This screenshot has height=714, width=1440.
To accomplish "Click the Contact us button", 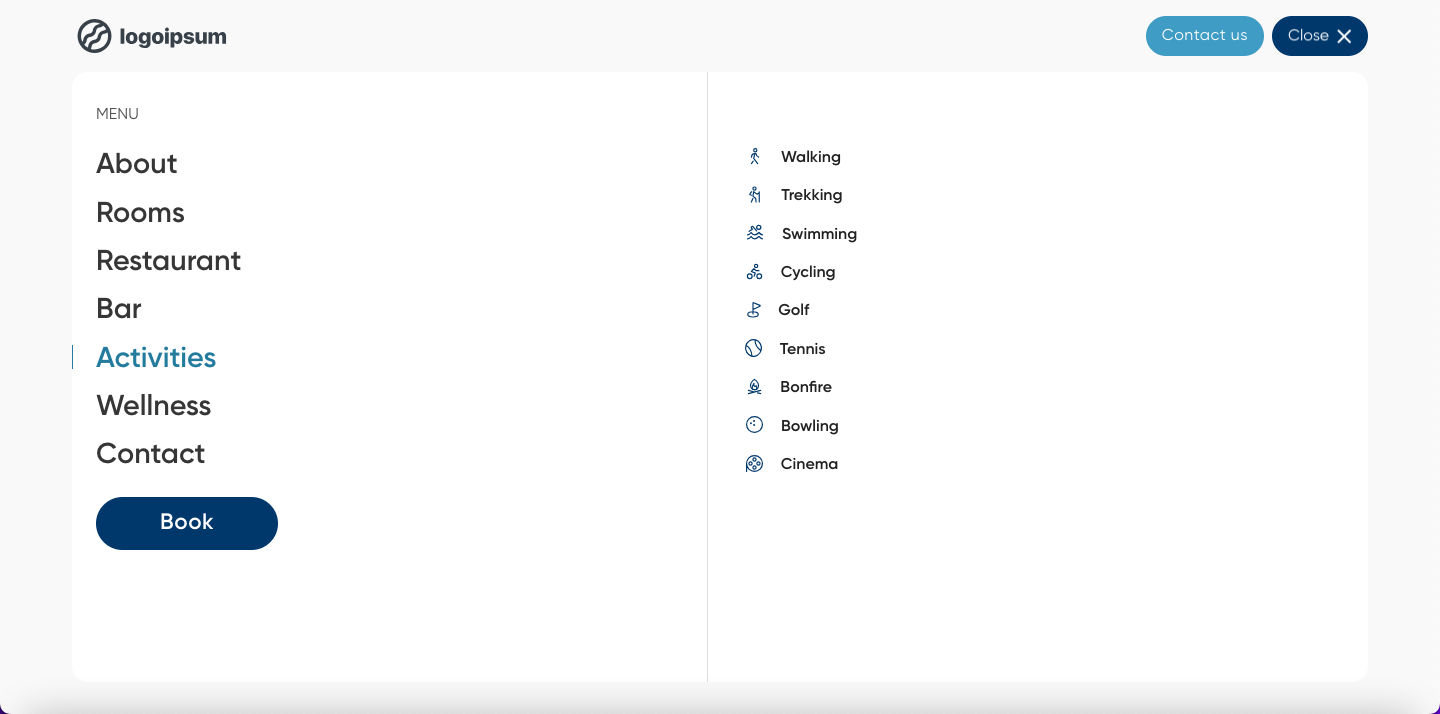I will (1204, 36).
